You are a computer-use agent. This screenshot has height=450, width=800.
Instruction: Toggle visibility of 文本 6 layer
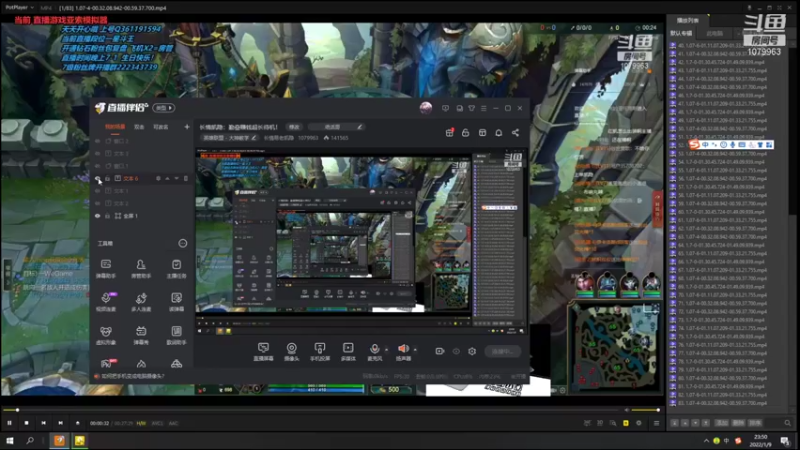click(x=97, y=179)
